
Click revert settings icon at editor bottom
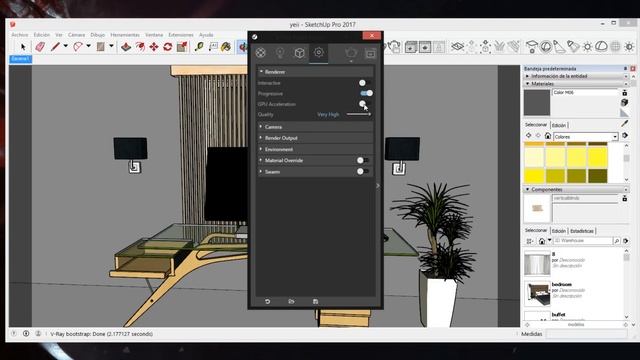click(x=268, y=302)
